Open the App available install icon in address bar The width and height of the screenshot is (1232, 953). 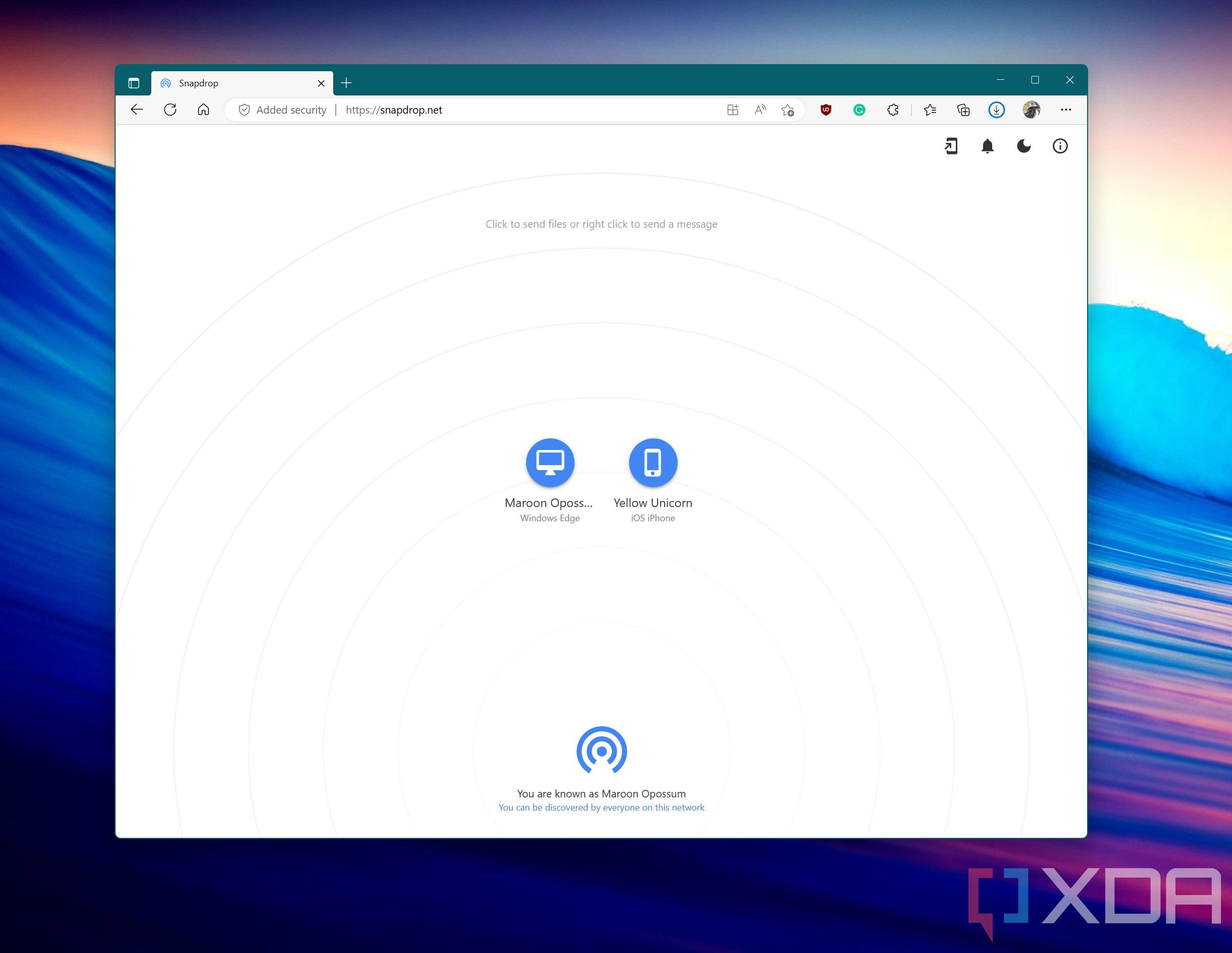pos(733,110)
